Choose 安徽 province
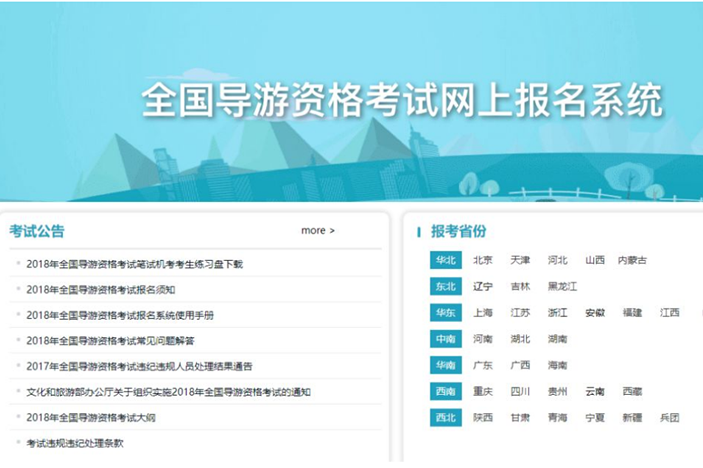 coord(595,312)
